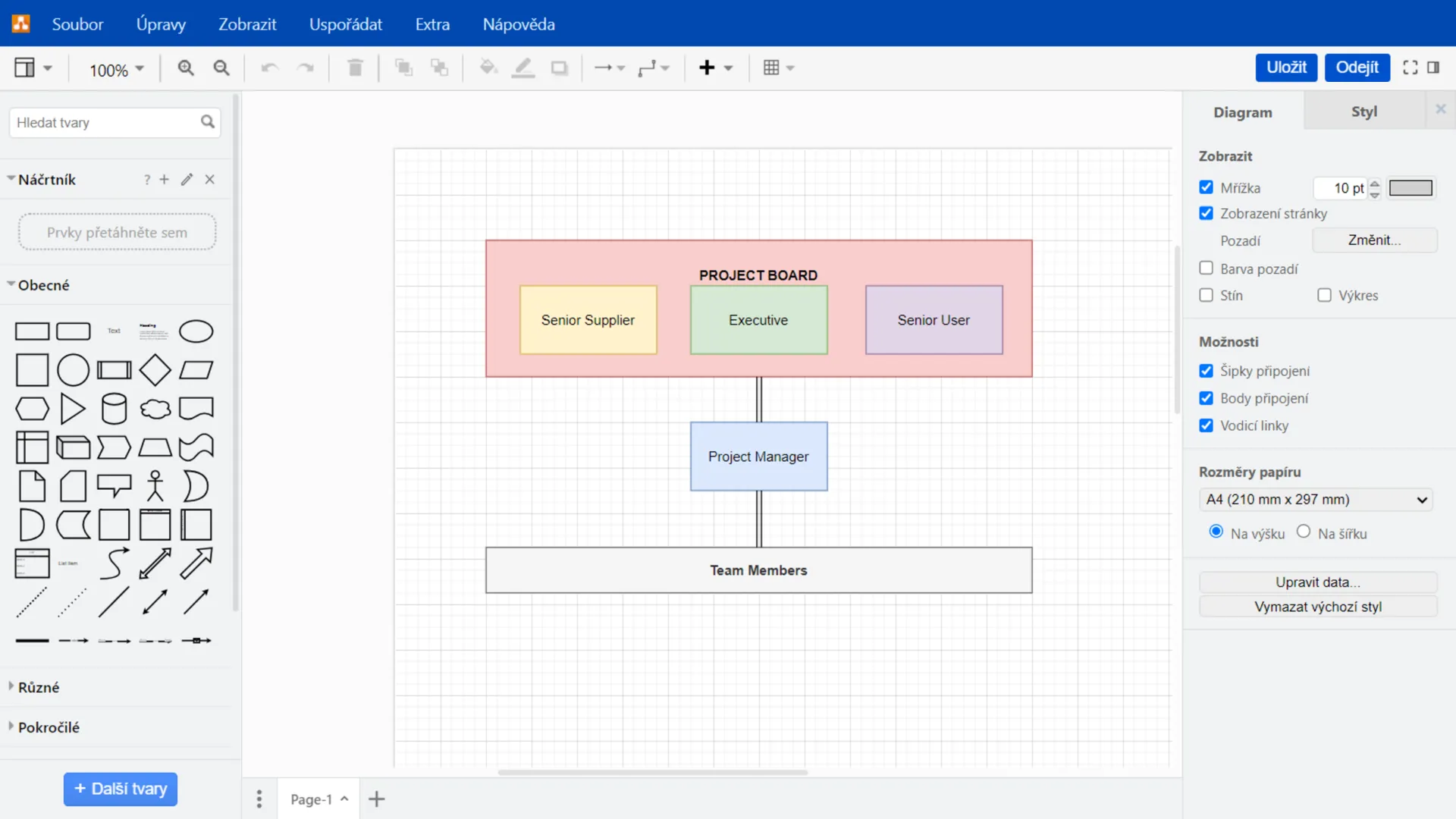Pick the cloud shape from palette
The width and height of the screenshot is (1456, 819).
click(x=155, y=409)
